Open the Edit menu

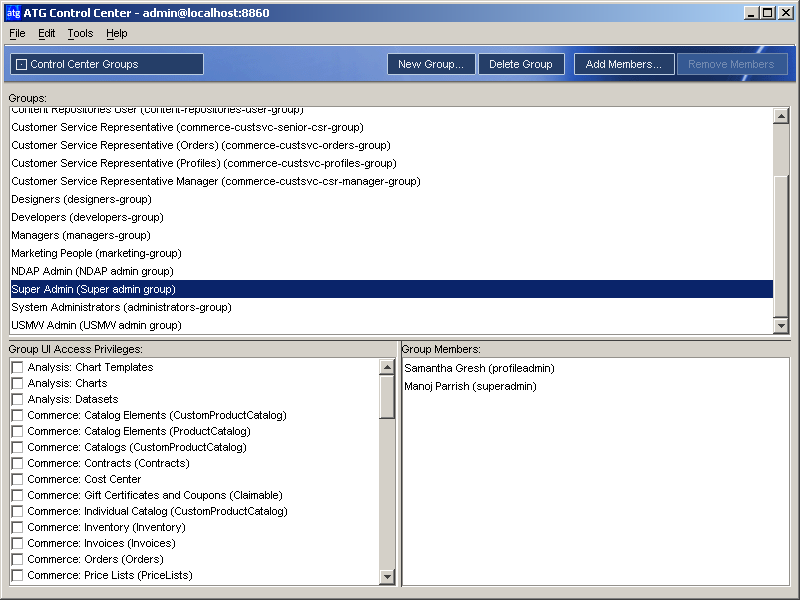46,34
